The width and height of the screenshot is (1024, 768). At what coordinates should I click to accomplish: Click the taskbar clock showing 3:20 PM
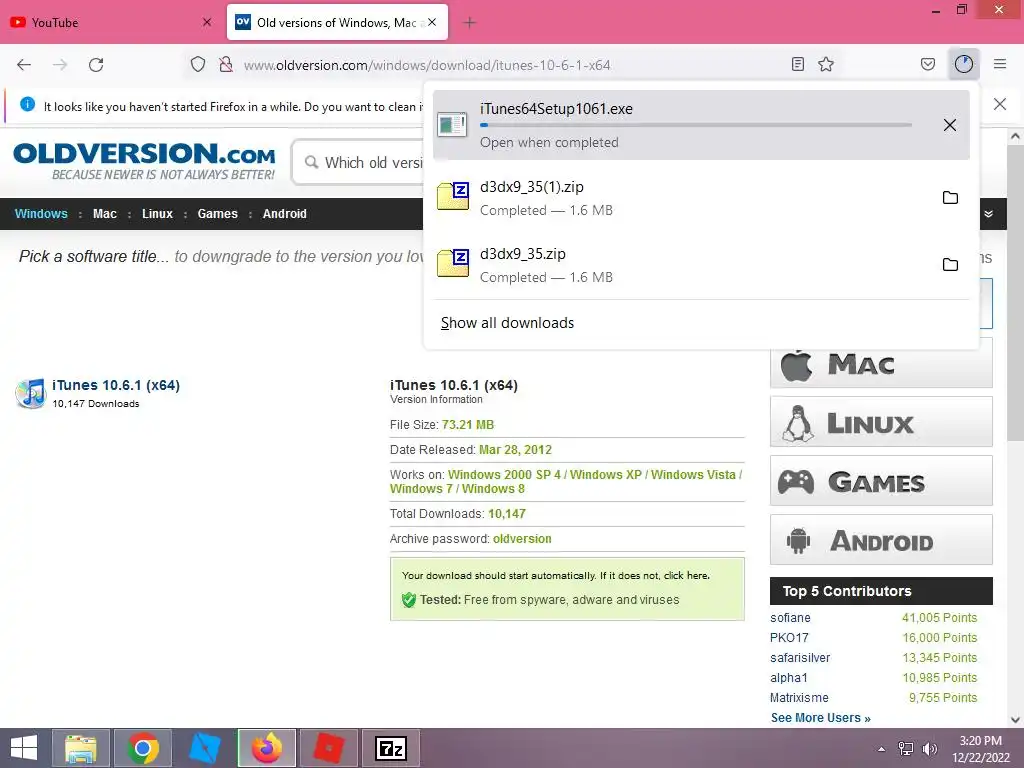point(980,749)
